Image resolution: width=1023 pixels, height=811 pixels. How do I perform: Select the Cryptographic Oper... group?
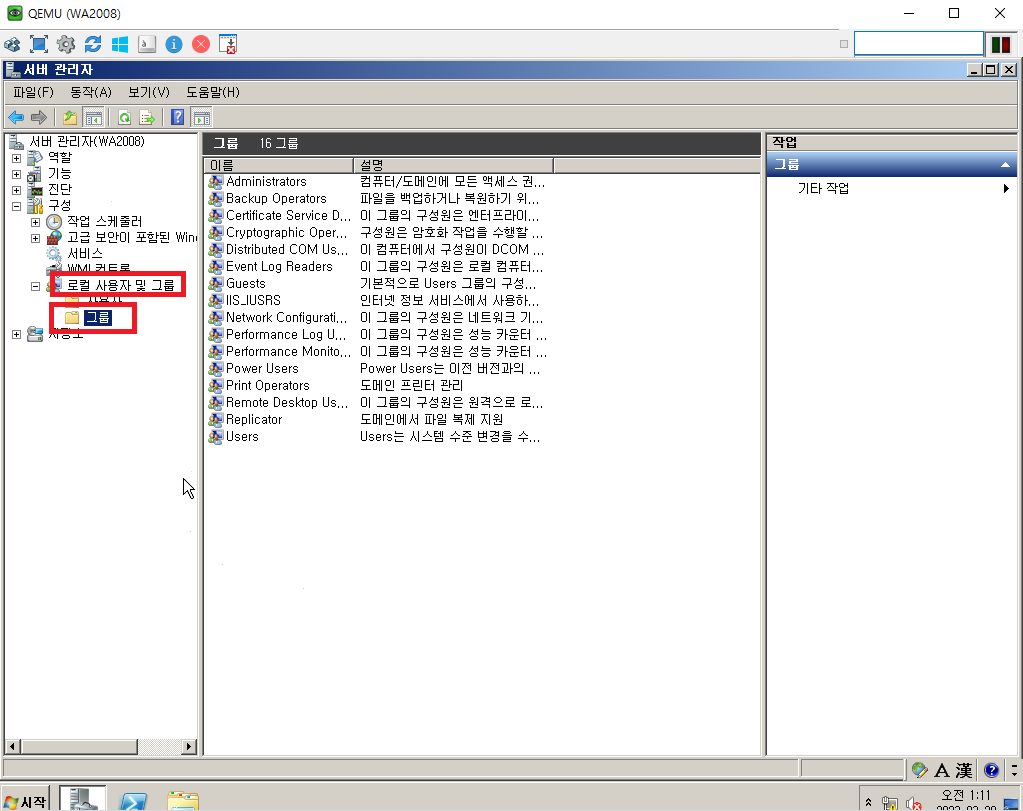click(x=286, y=232)
